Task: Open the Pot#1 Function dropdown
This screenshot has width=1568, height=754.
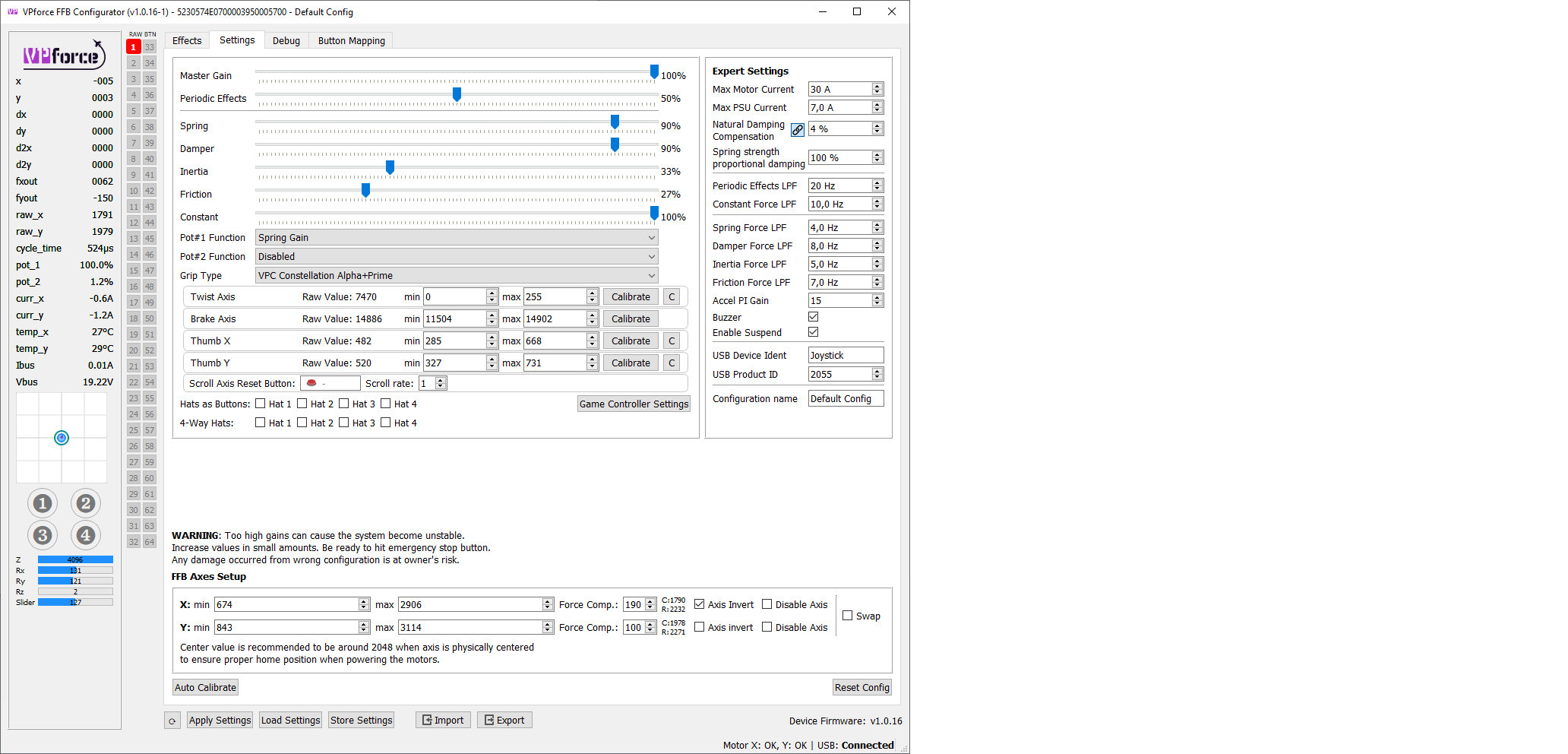Action: click(x=457, y=238)
